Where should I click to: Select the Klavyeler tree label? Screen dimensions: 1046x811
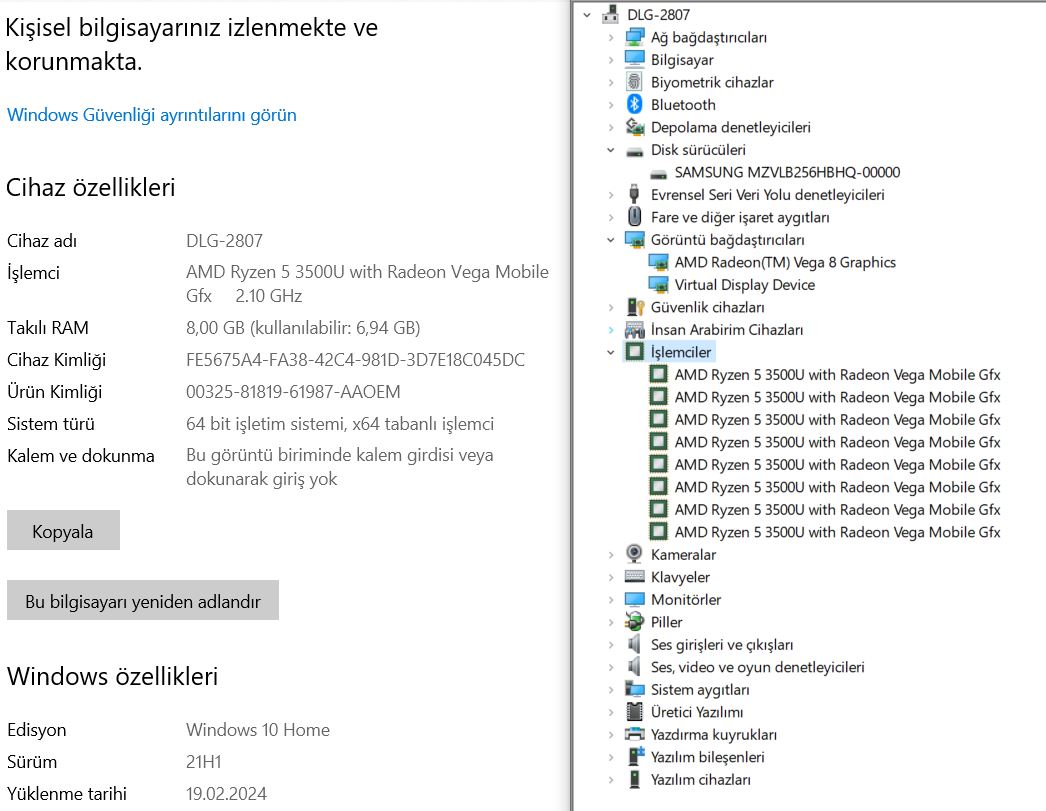tap(680, 577)
